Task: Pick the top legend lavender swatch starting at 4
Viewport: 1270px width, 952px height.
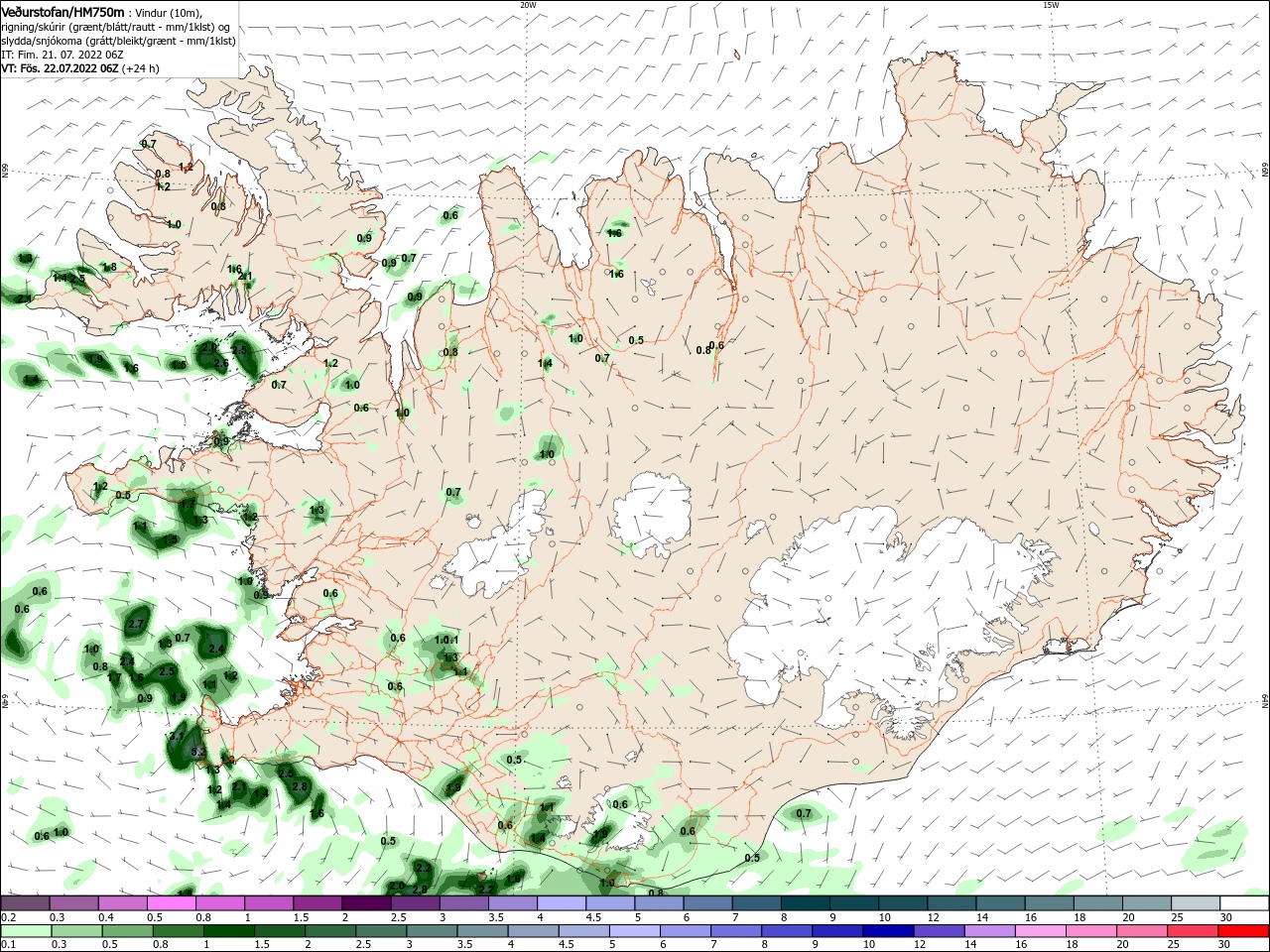Action: pos(561,903)
